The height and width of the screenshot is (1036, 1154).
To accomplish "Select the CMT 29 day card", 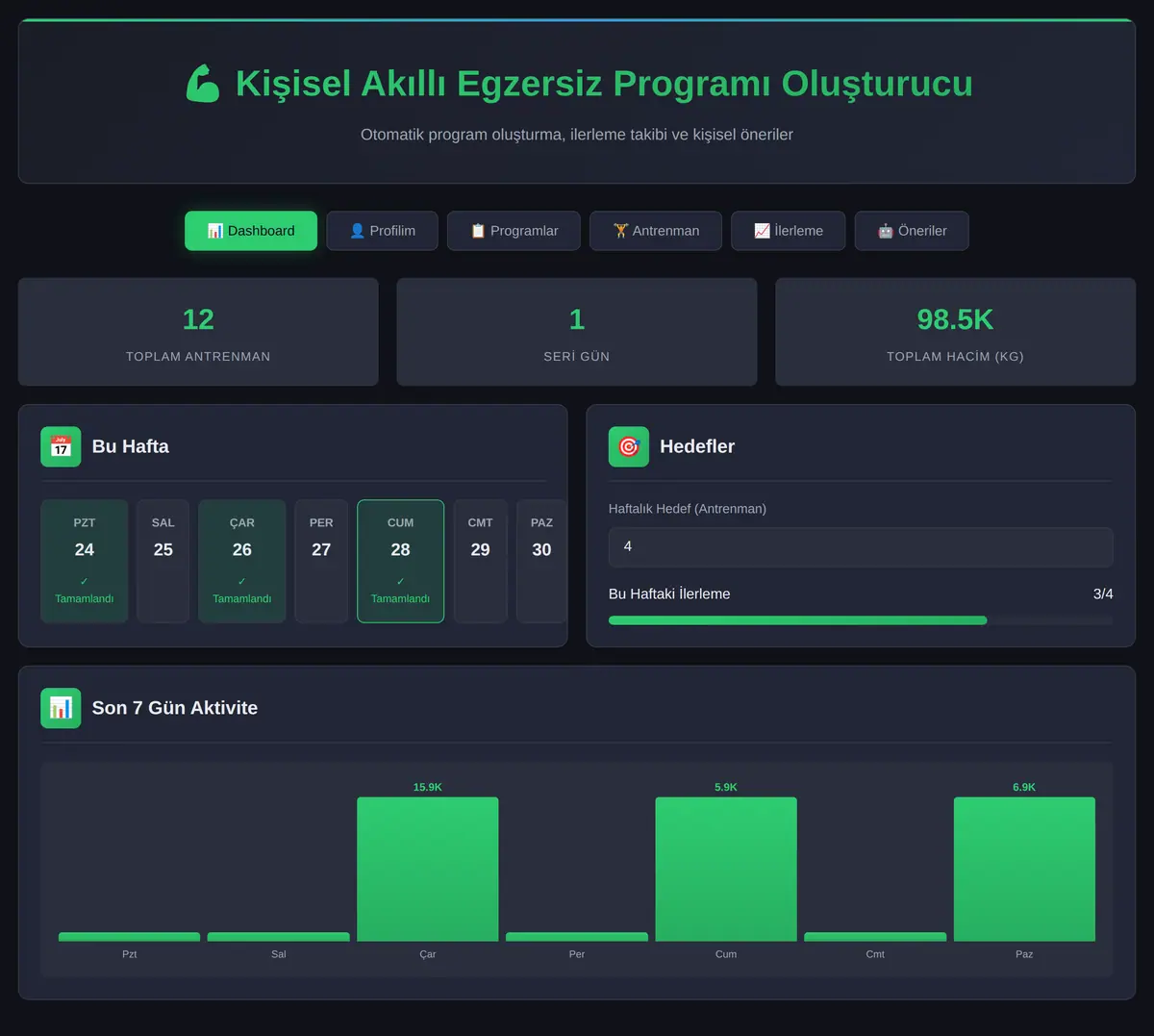I will (x=480, y=561).
